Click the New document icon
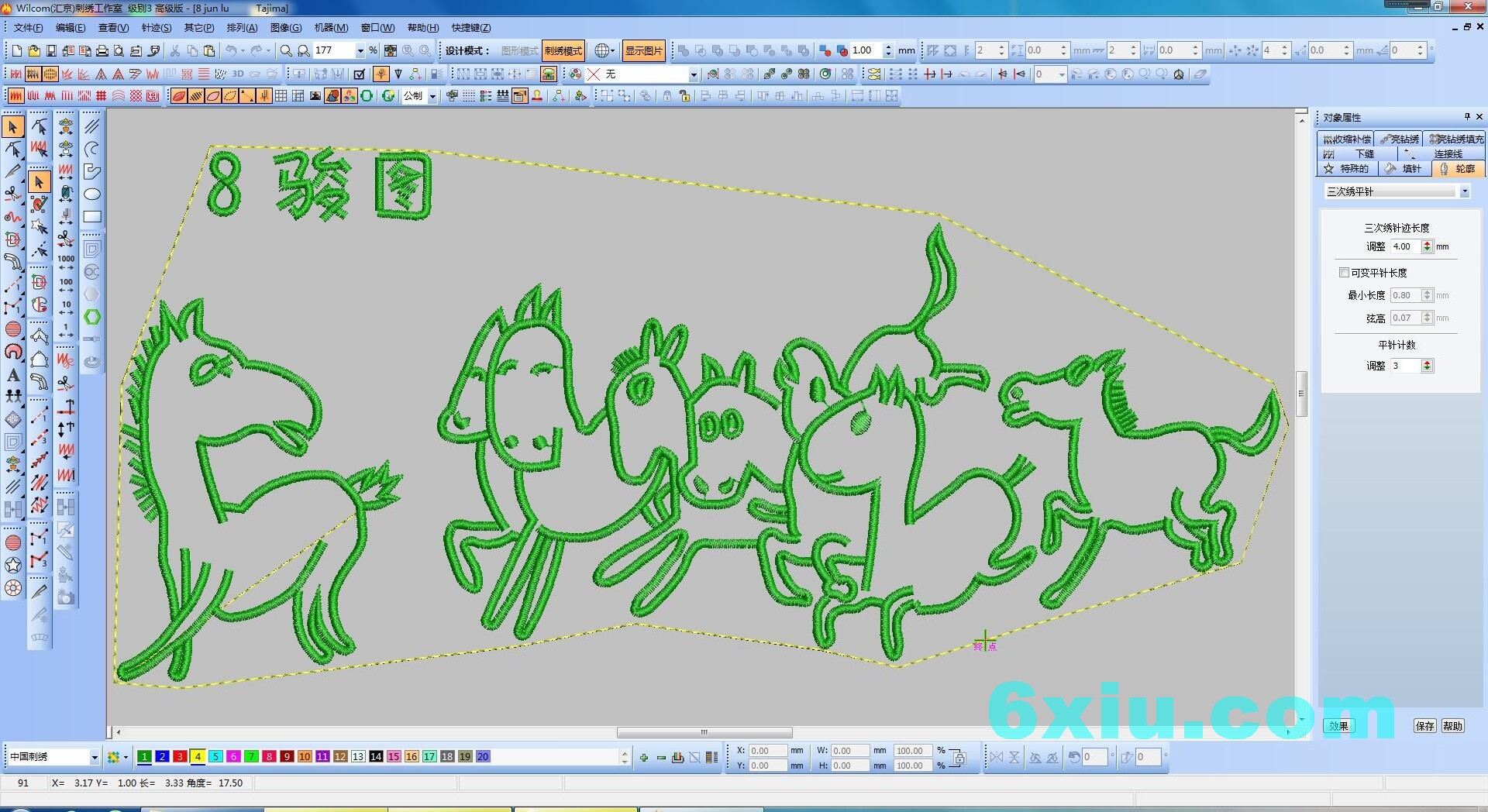The image size is (1488, 812). [16, 51]
